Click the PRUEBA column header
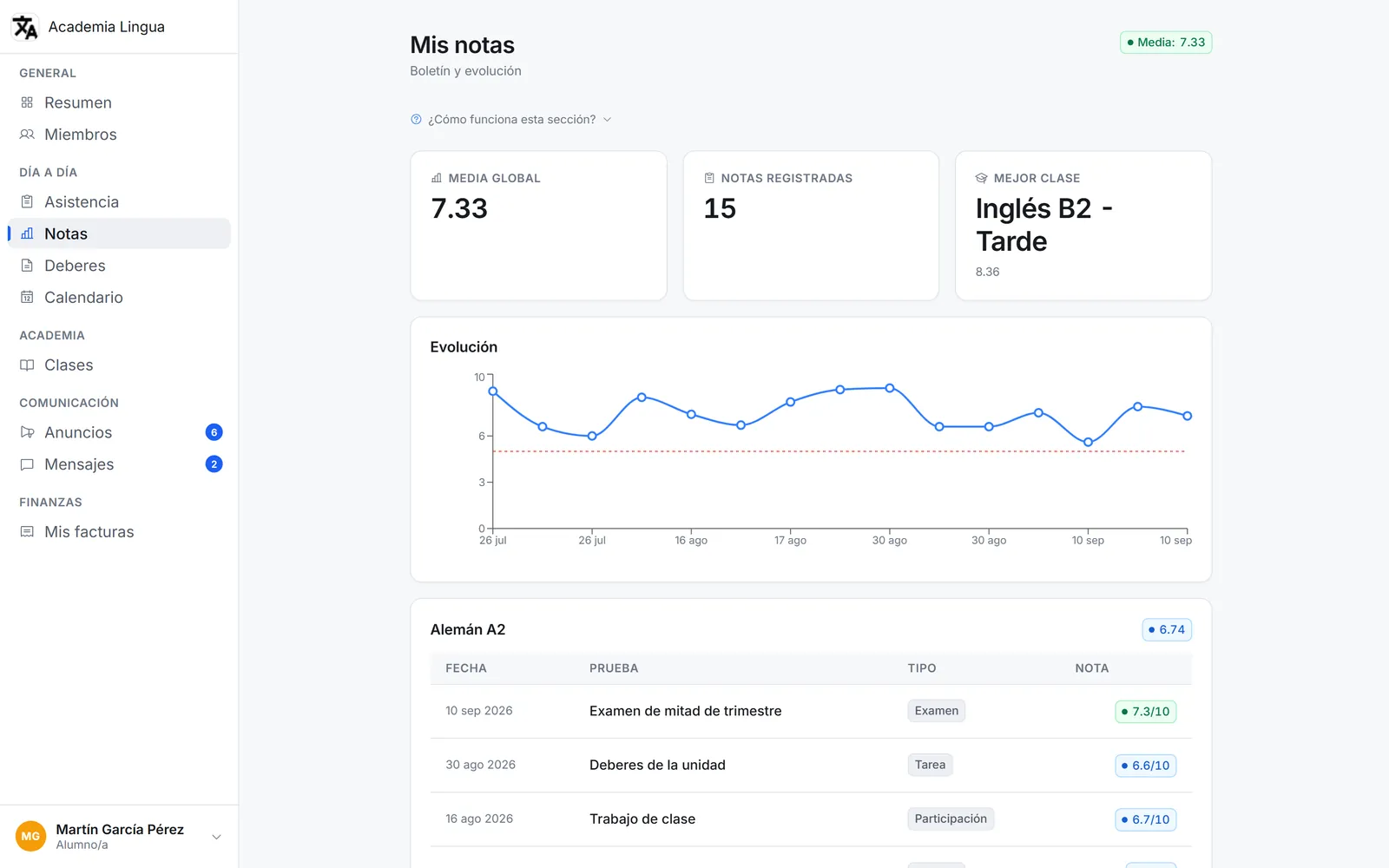The height and width of the screenshot is (868, 1389). (x=614, y=668)
